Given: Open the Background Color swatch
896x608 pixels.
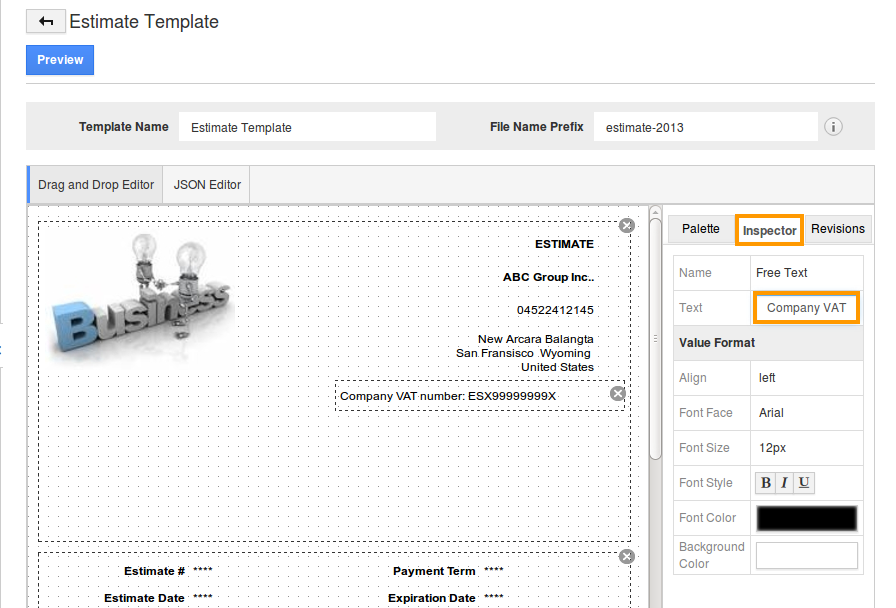Looking at the screenshot, I should [806, 555].
